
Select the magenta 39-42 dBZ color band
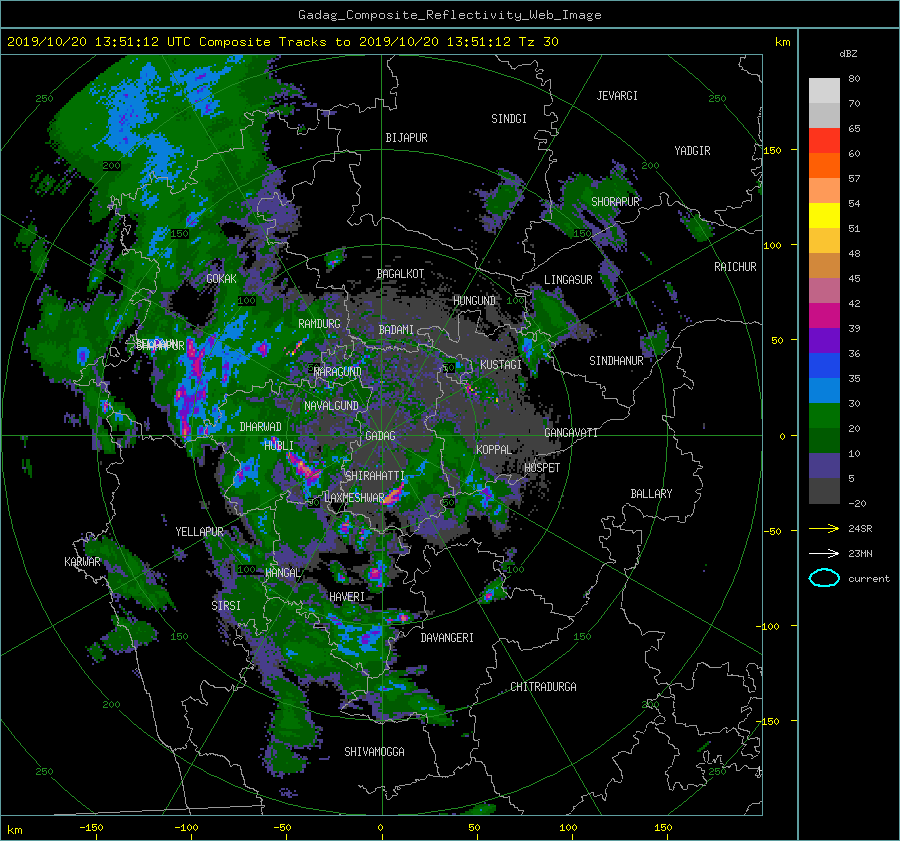(x=824, y=315)
